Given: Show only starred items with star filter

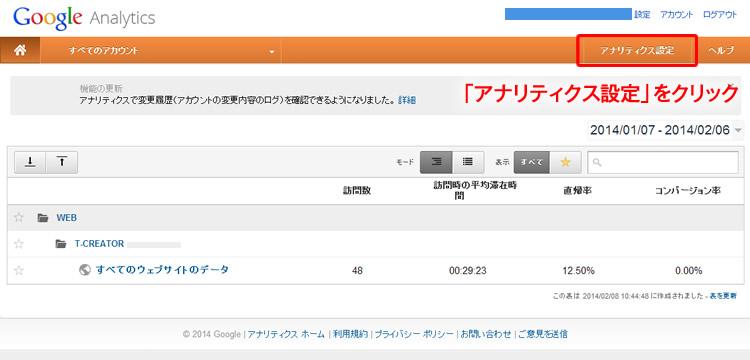Looking at the screenshot, I should 565,162.
